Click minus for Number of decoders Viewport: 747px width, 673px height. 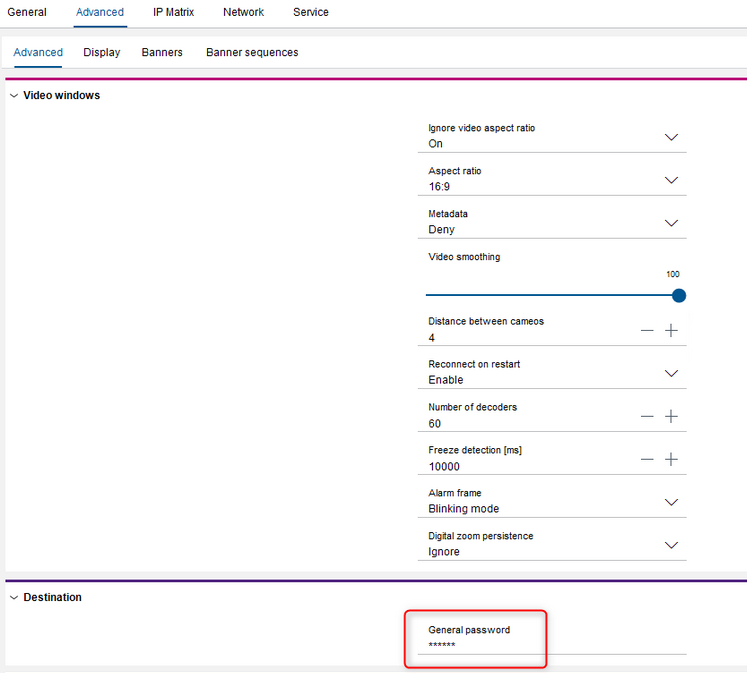[x=647, y=416]
